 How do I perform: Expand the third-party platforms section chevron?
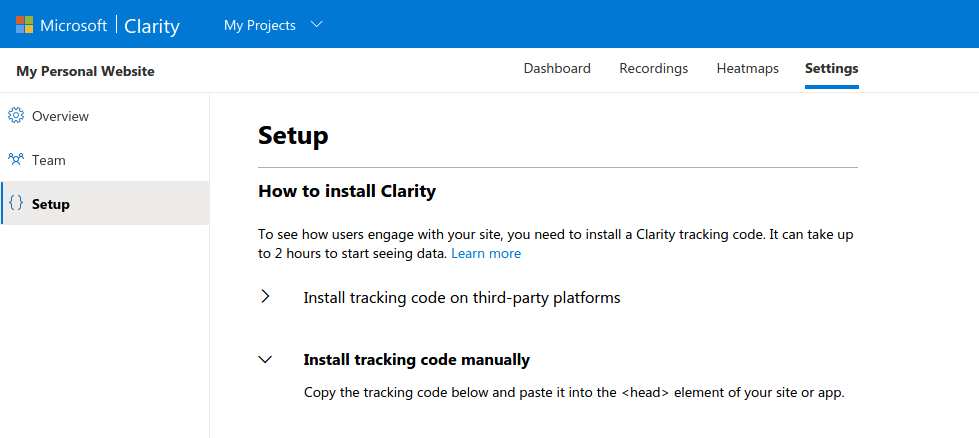pos(265,296)
